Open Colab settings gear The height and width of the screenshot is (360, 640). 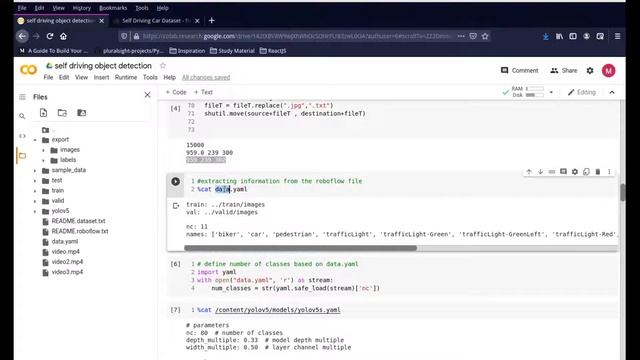[x=590, y=71]
